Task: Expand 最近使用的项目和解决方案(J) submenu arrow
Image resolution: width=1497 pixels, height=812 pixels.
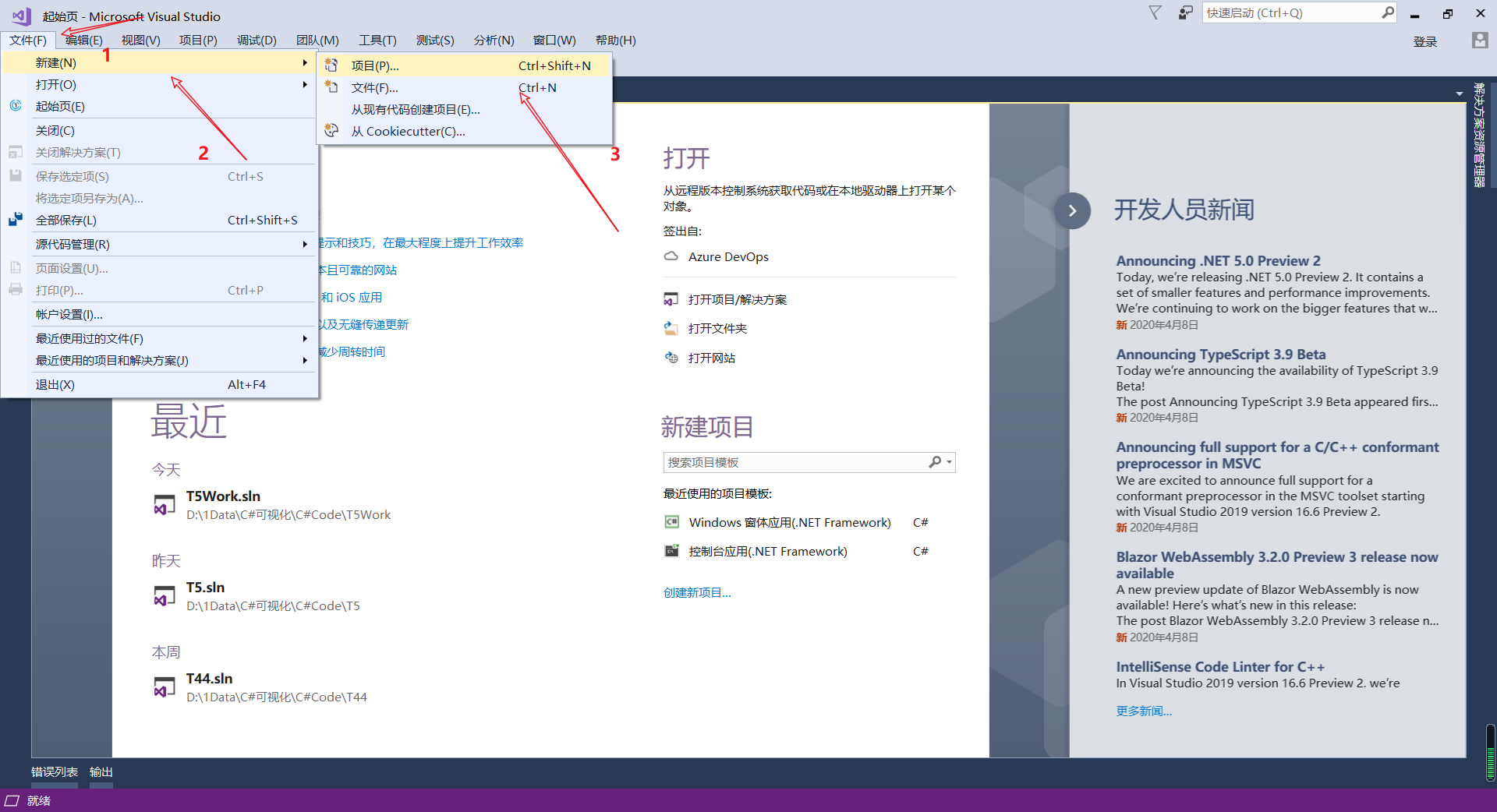Action: tap(305, 360)
